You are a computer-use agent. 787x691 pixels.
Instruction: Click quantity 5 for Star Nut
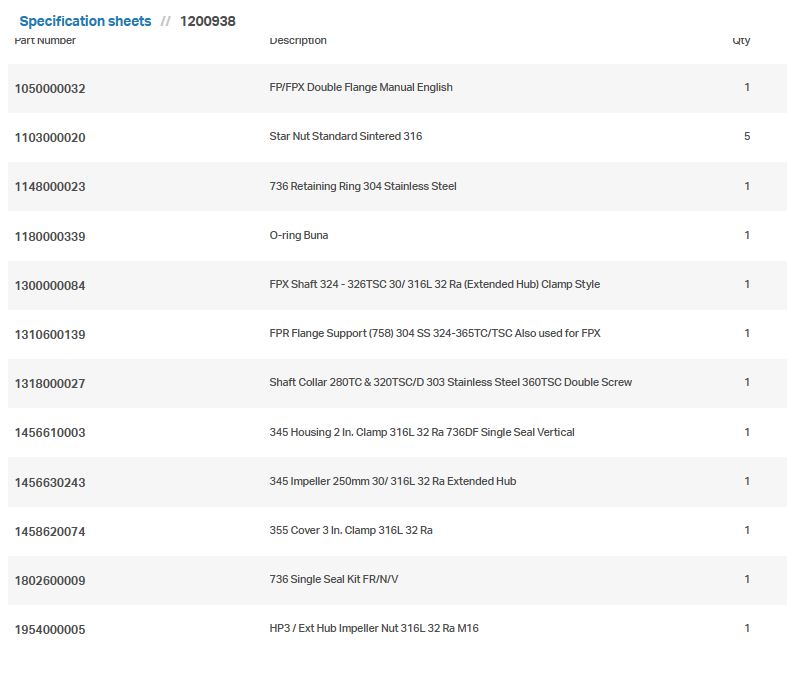747,136
